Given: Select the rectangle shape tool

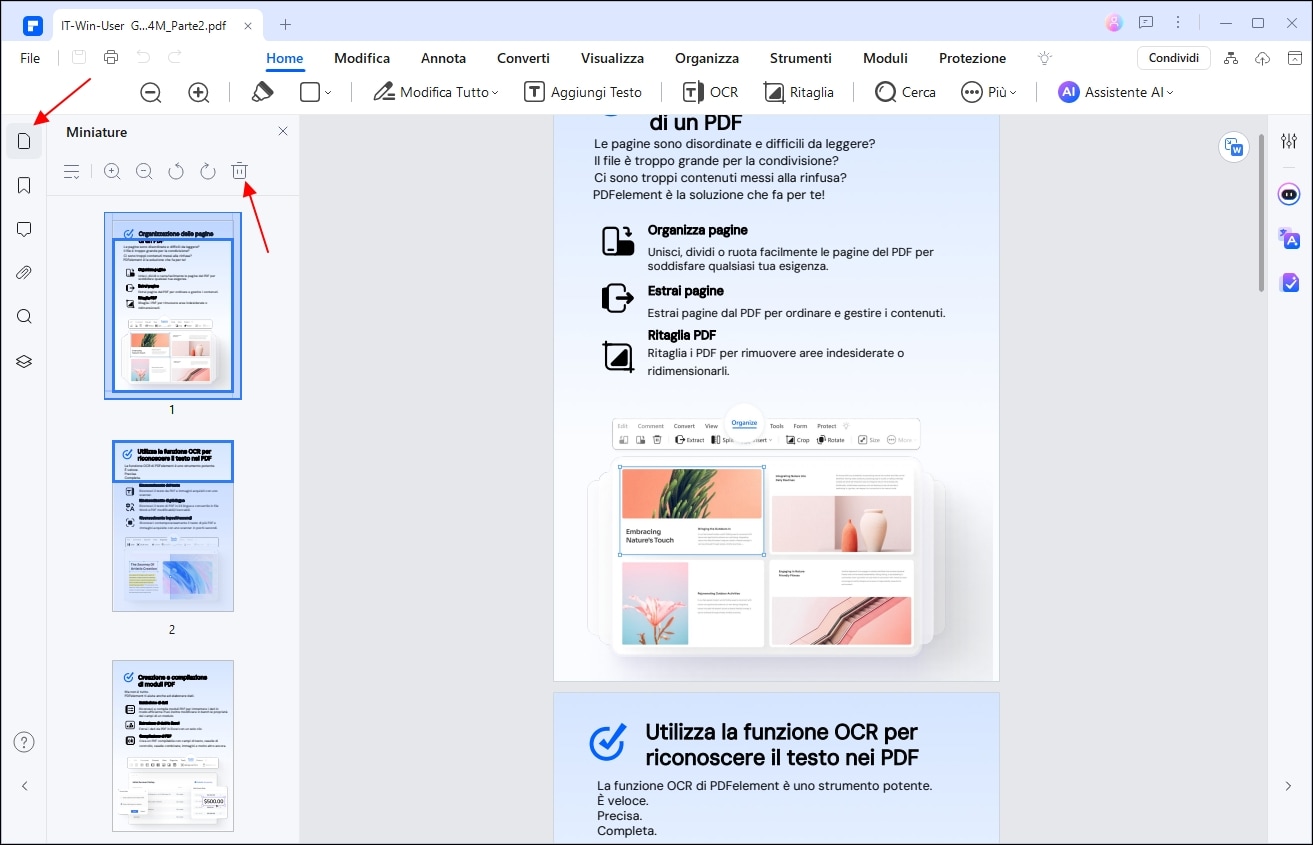Looking at the screenshot, I should point(310,92).
